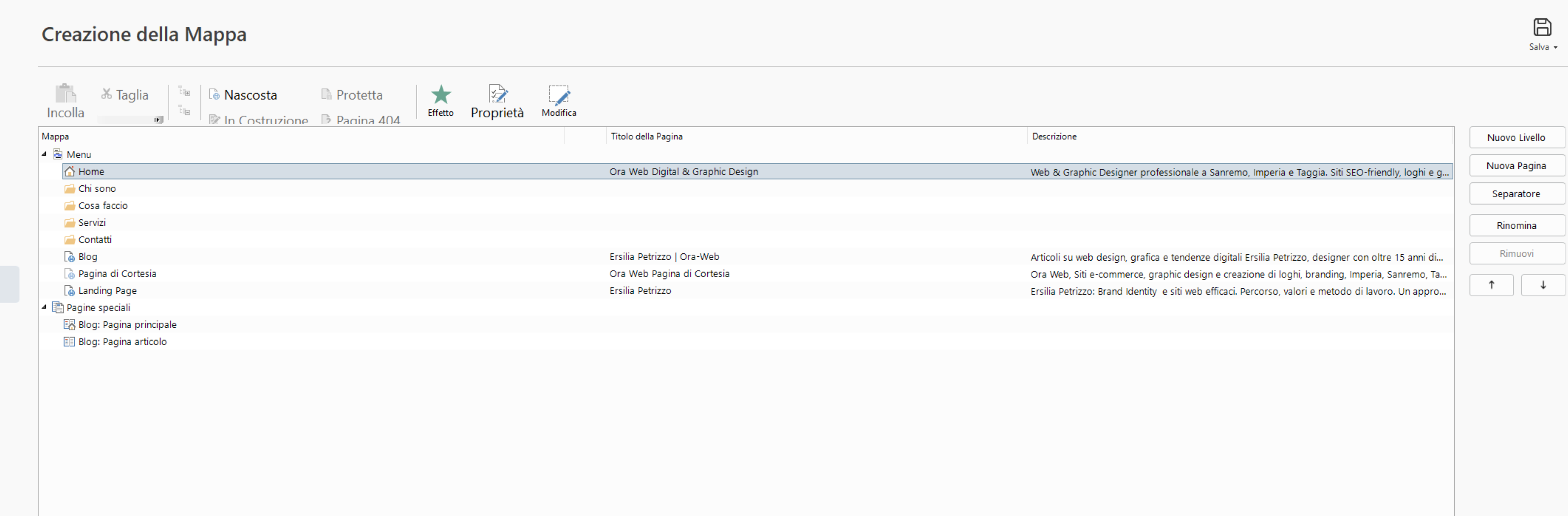This screenshot has height=516, width=1568.
Task: Click the collapse all levels icon
Action: pyautogui.click(x=185, y=111)
